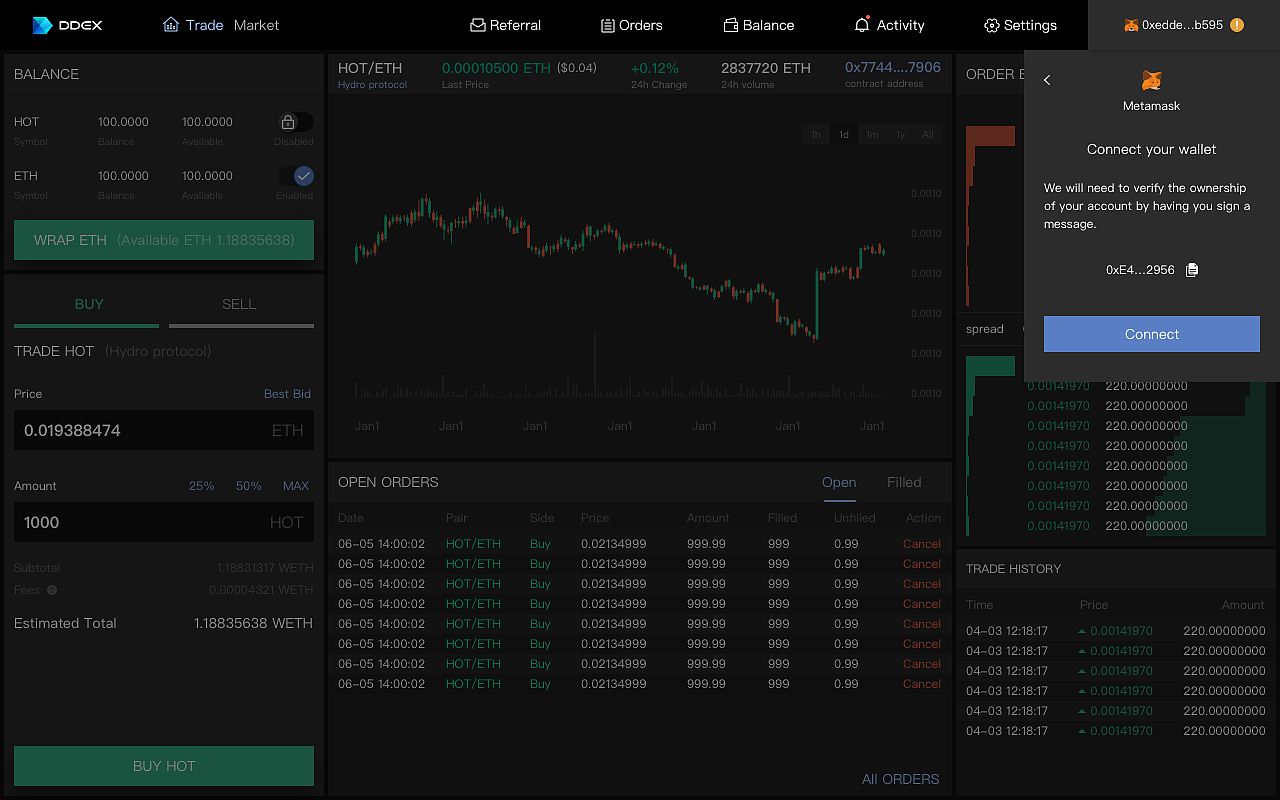Click the Orders list icon
Screen dimensions: 1280x800
[608, 25]
